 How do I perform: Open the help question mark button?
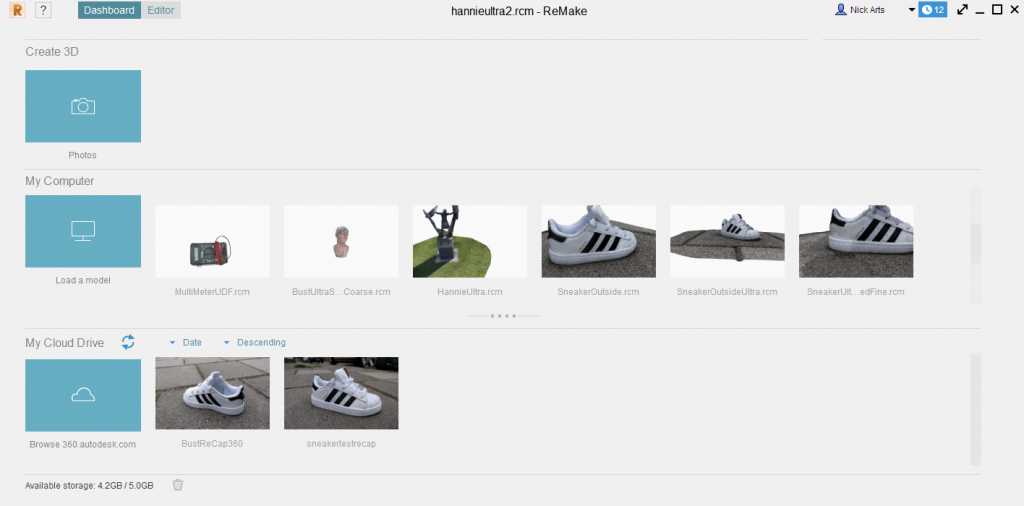tap(43, 10)
